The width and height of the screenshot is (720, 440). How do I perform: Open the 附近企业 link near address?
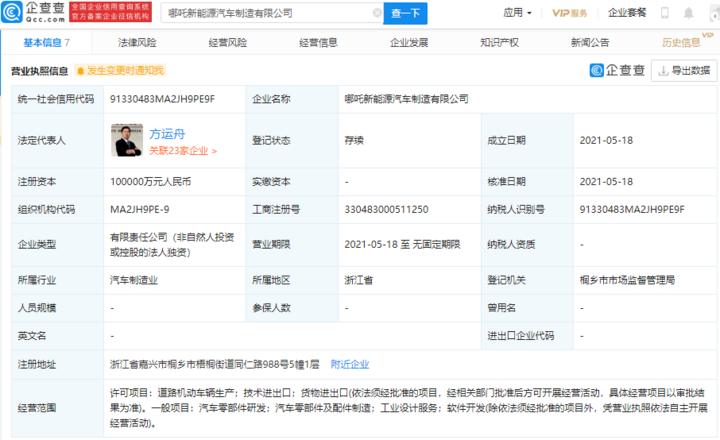[x=350, y=365]
